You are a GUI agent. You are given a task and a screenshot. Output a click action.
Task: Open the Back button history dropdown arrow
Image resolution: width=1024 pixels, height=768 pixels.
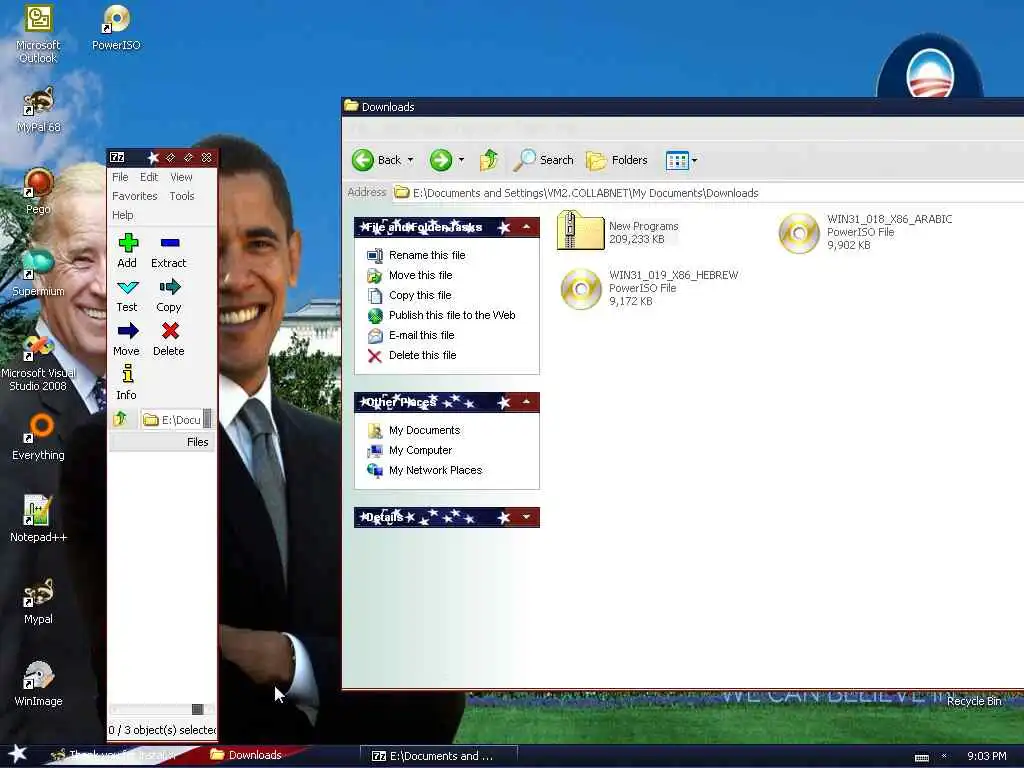[x=411, y=160]
